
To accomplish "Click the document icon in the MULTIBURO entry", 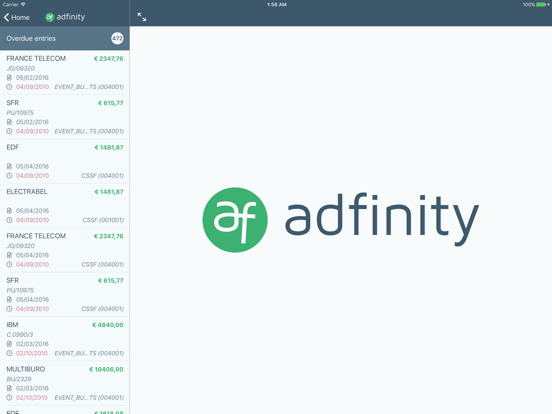I will [10, 388].
